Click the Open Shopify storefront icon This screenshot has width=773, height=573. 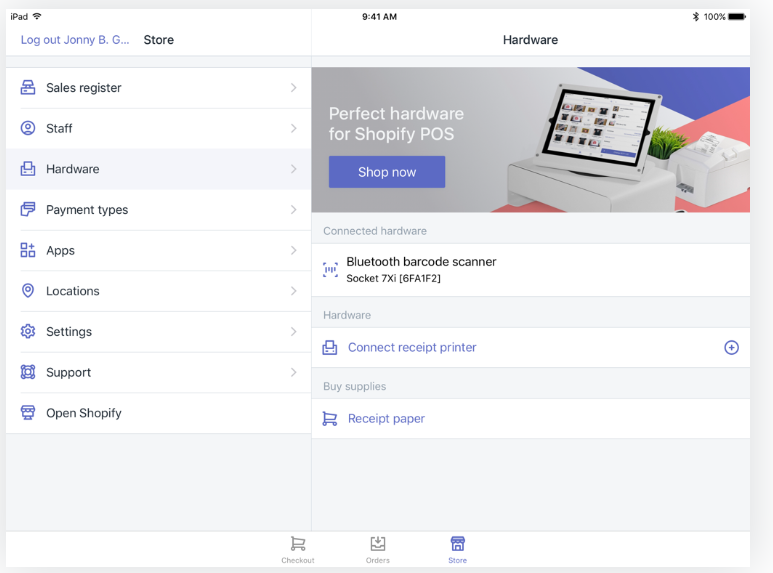(x=28, y=412)
